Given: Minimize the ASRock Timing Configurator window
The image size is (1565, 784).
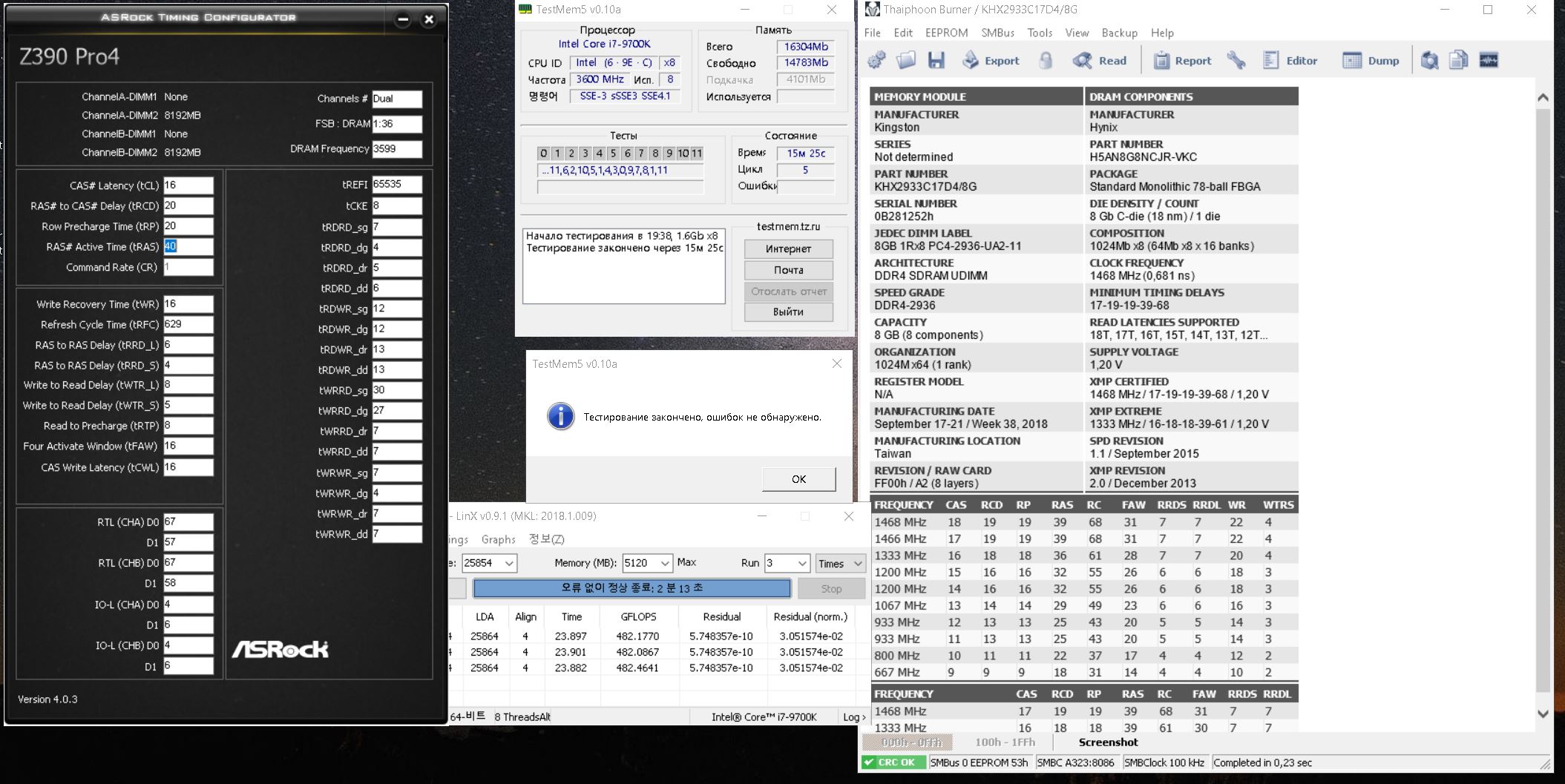Looking at the screenshot, I should [x=403, y=20].
